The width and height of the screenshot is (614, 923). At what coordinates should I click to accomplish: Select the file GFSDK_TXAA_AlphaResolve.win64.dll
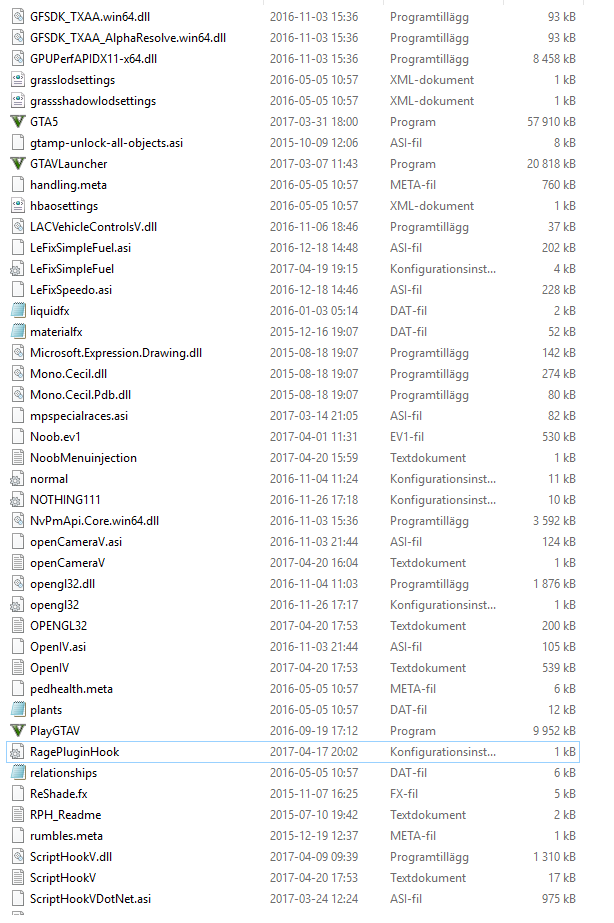[x=128, y=38]
